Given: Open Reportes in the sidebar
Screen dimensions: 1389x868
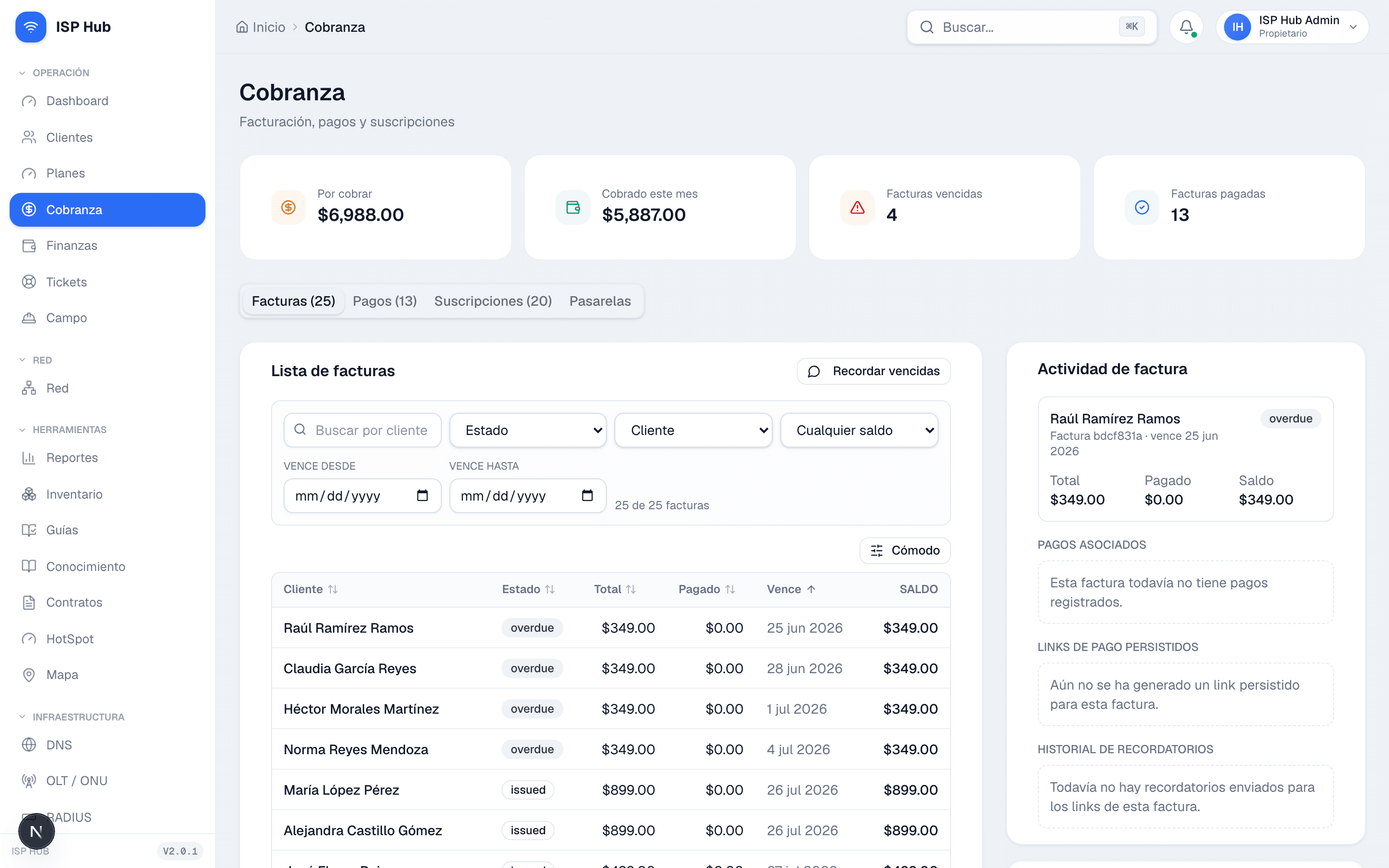Looking at the screenshot, I should pos(108,458).
